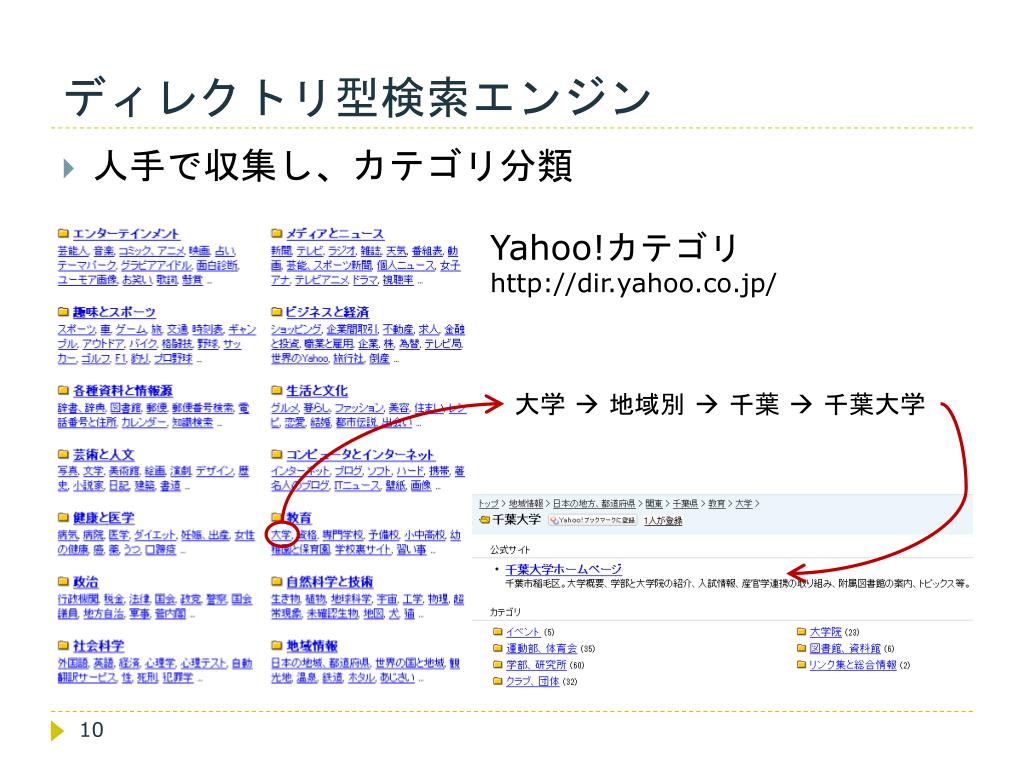Go to トップ in the breadcrumb

coord(489,503)
